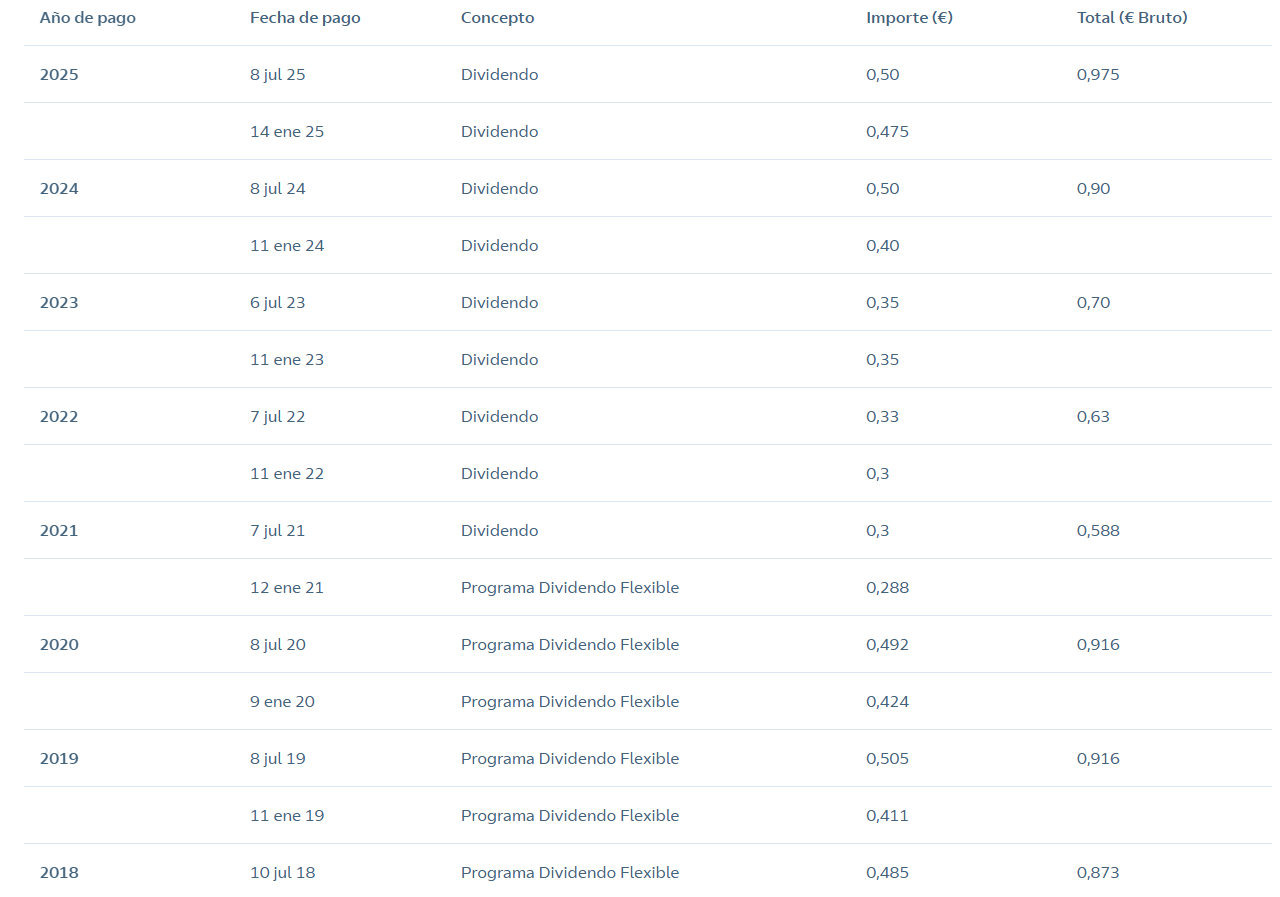Click the "Año de pago" column header
The width and height of the screenshot is (1280, 897).
[88, 18]
